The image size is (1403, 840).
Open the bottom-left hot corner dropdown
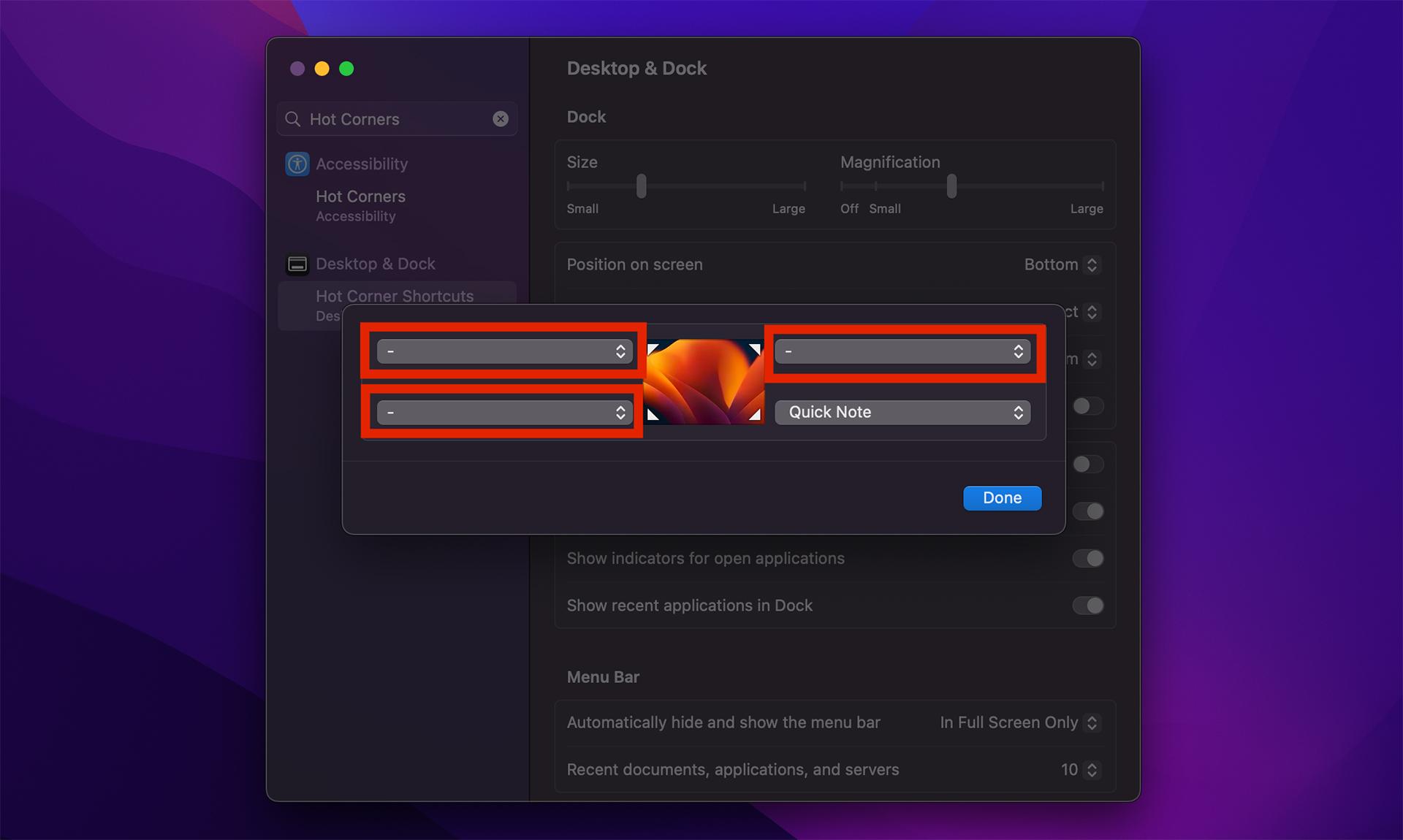(504, 413)
